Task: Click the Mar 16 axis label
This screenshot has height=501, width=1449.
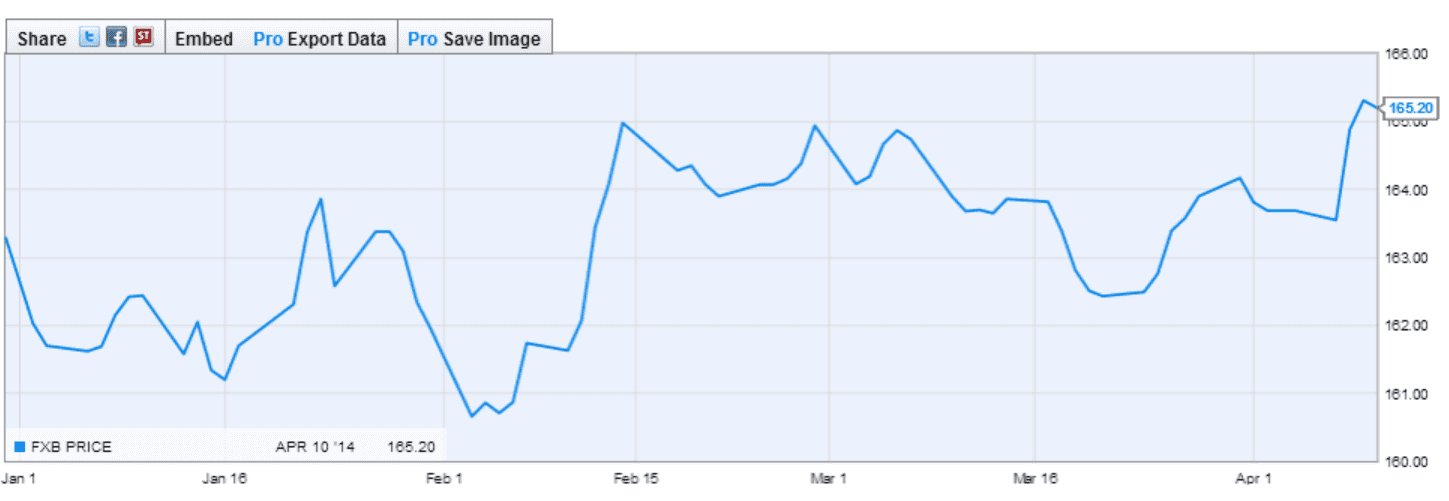Action: pyautogui.click(x=1036, y=477)
